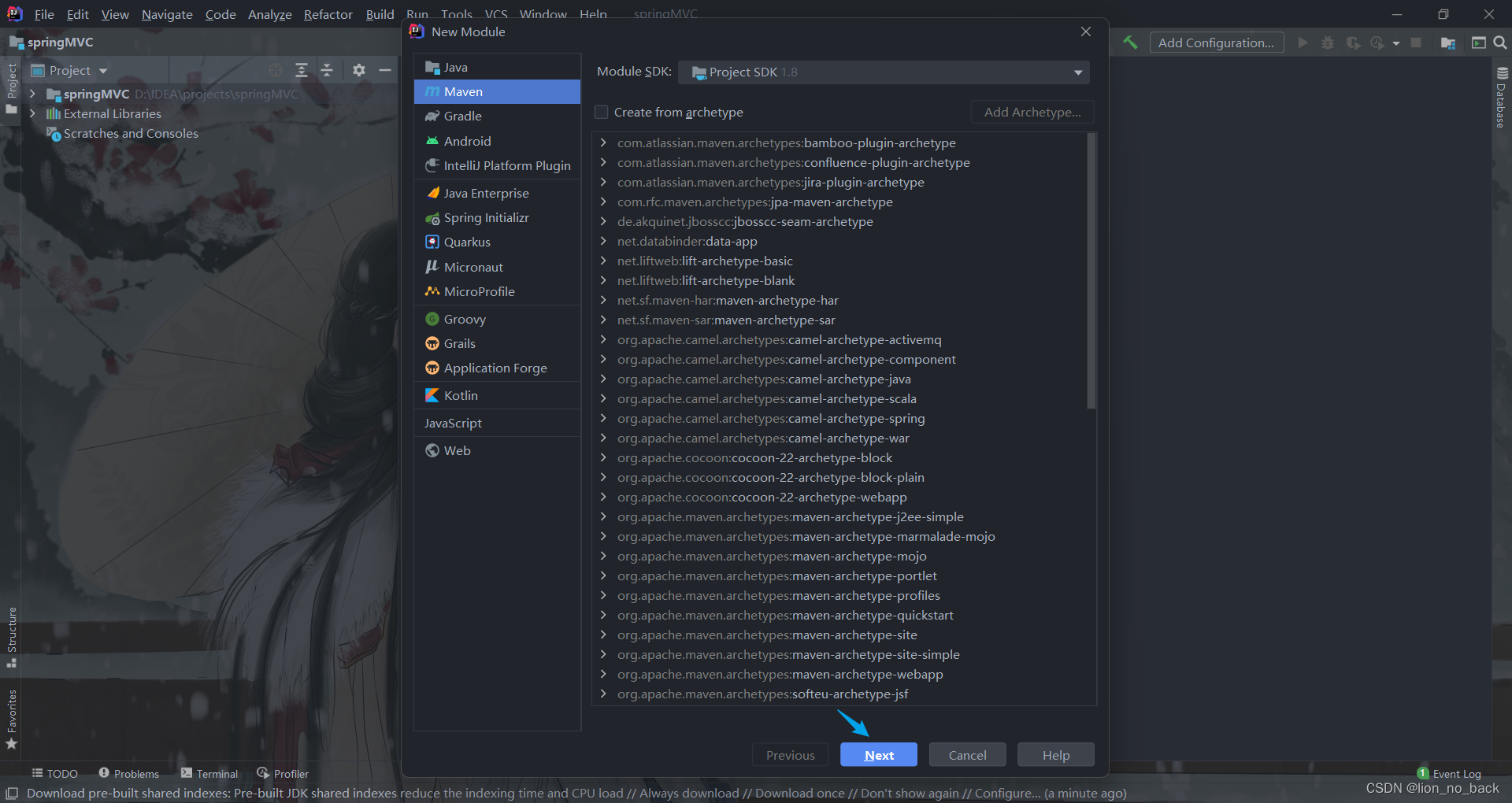Open the Database side panel
This screenshot has width=1512, height=803.
pos(1502,98)
